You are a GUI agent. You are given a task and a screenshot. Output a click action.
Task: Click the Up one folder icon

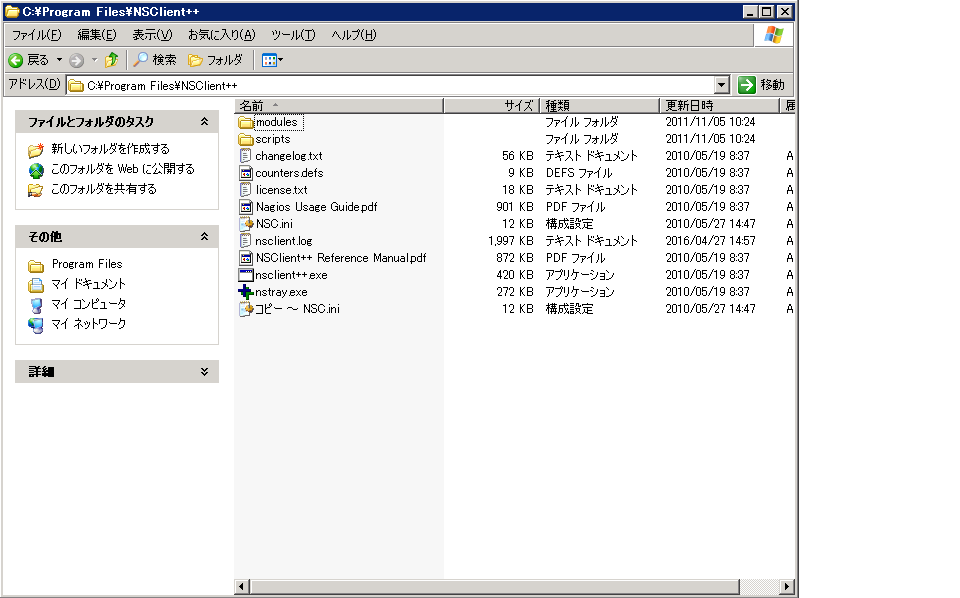[111, 60]
